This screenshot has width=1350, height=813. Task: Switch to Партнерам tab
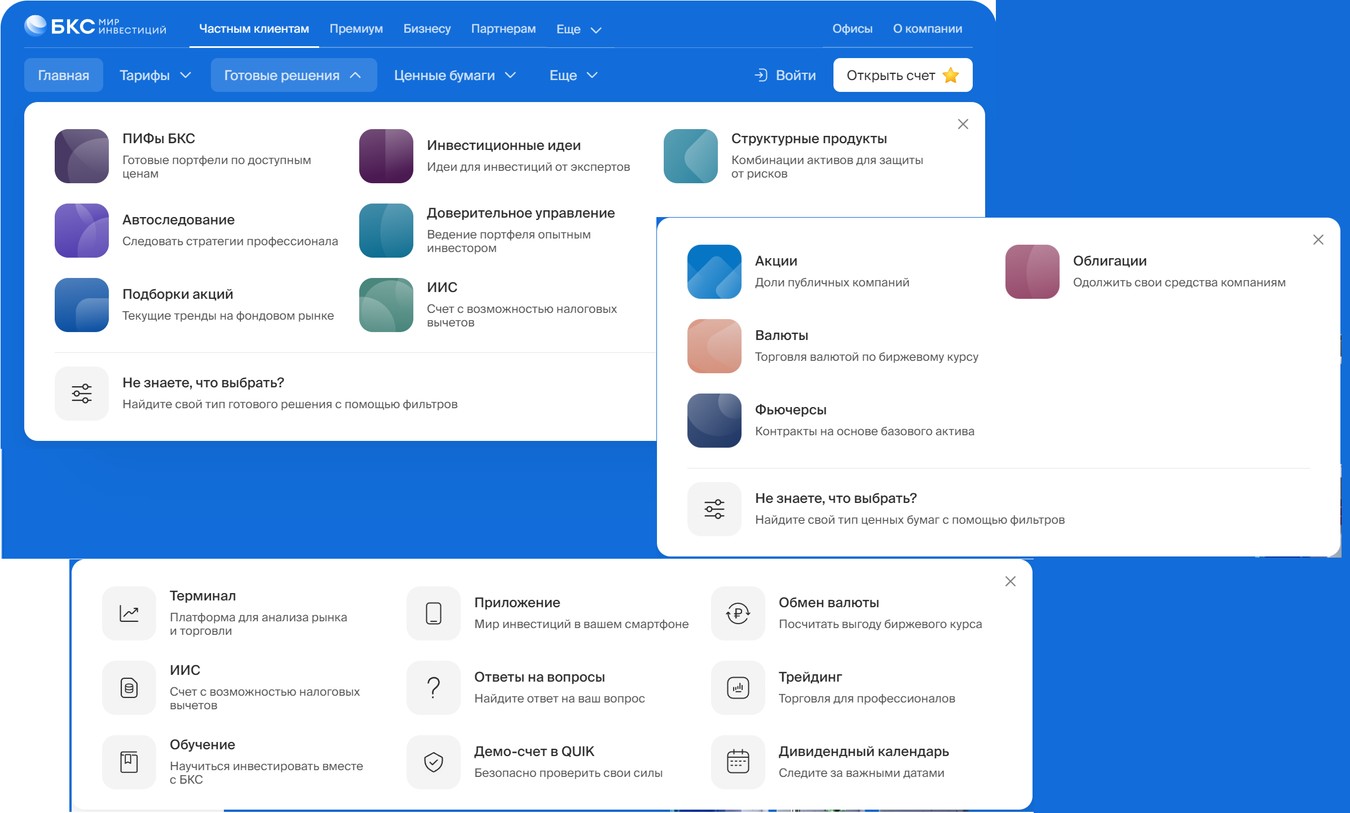[503, 29]
